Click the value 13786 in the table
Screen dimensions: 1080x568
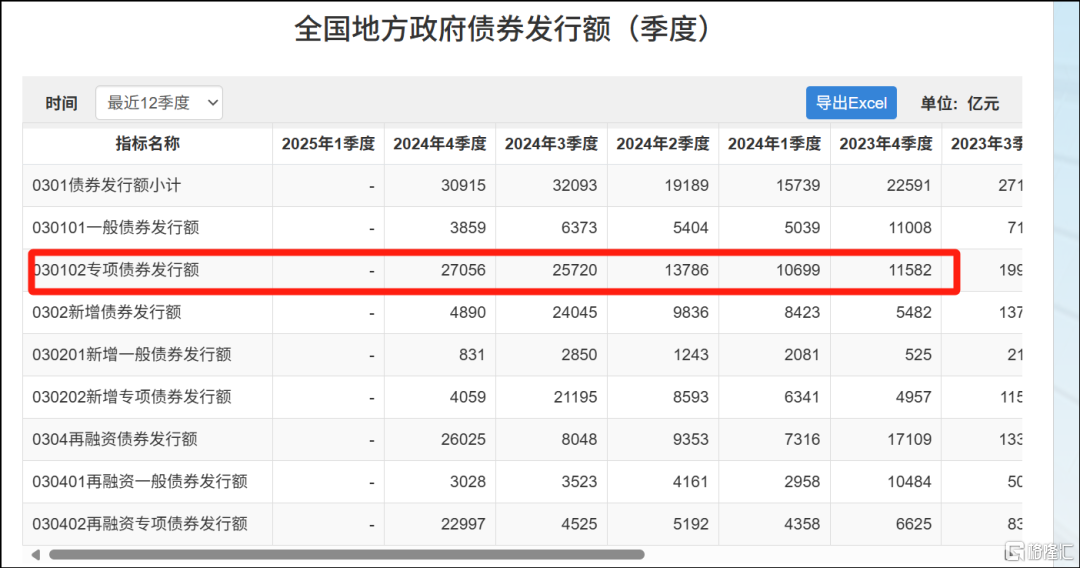[687, 270]
